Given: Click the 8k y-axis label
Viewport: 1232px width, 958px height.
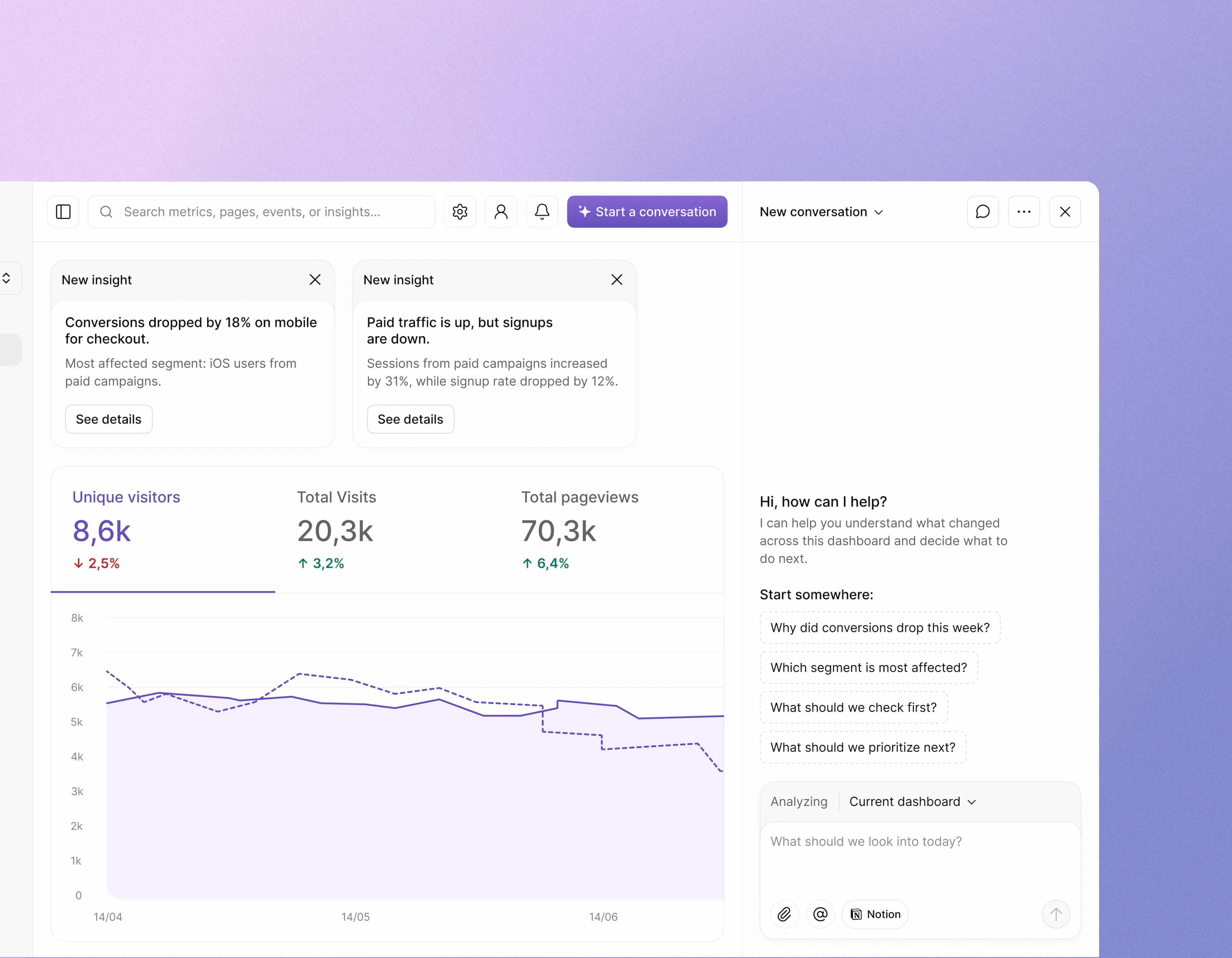Looking at the screenshot, I should coord(77,618).
